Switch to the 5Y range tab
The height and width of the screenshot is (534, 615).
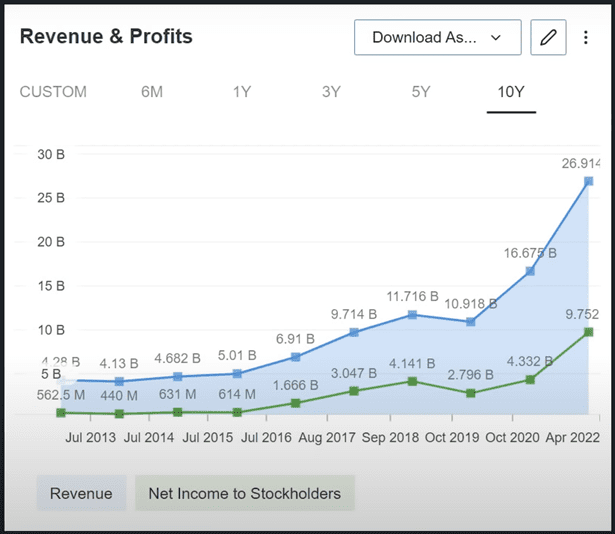click(x=421, y=92)
